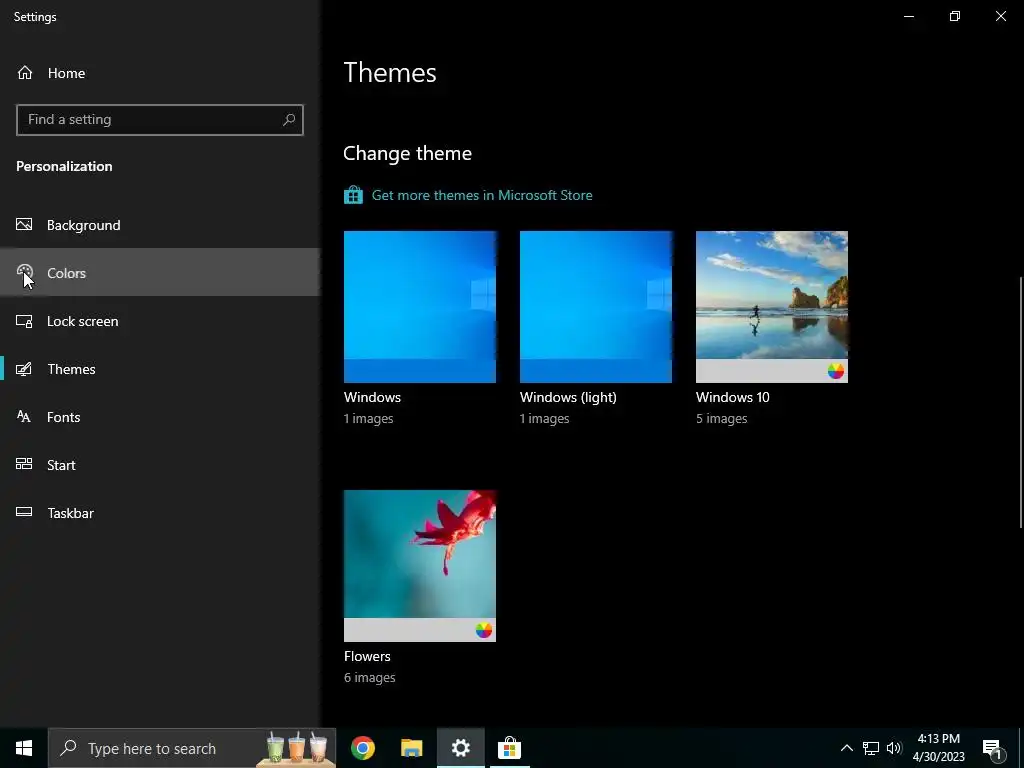Click the Settings page vertical scrollbar

1020,402
